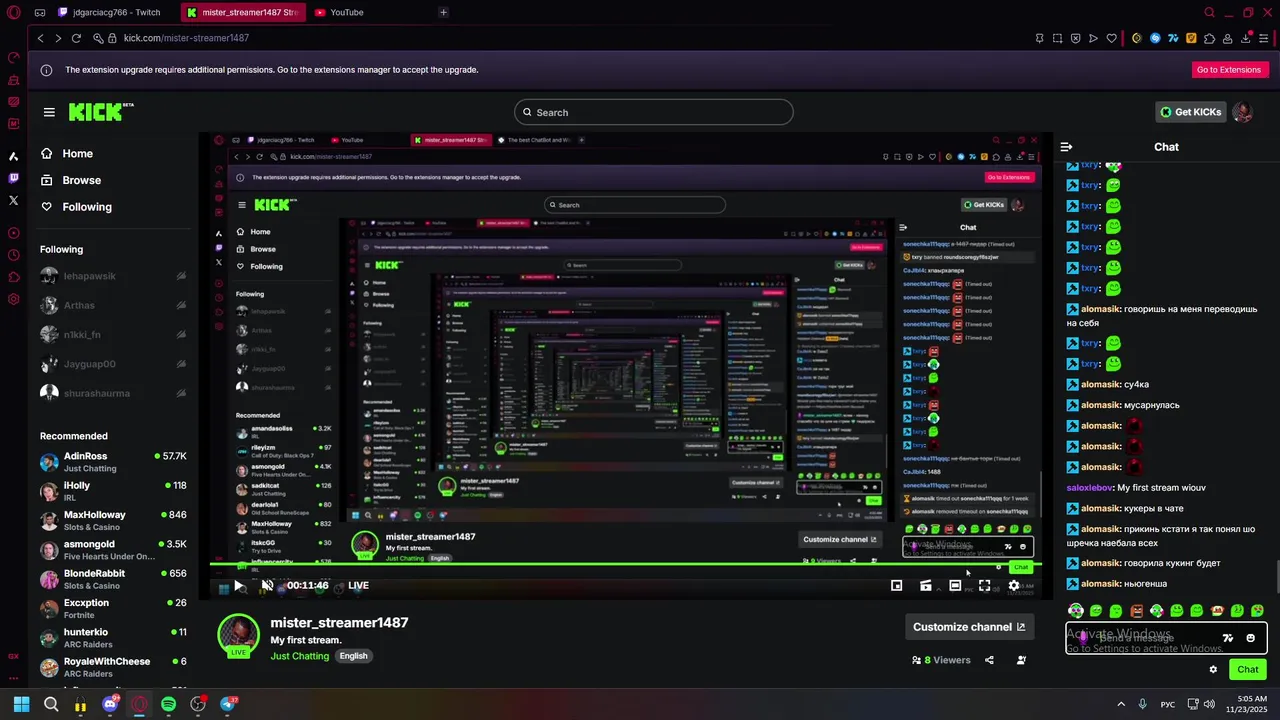Image resolution: width=1280 pixels, height=720 pixels.
Task: Open Windows Start menu
Action: point(21,704)
